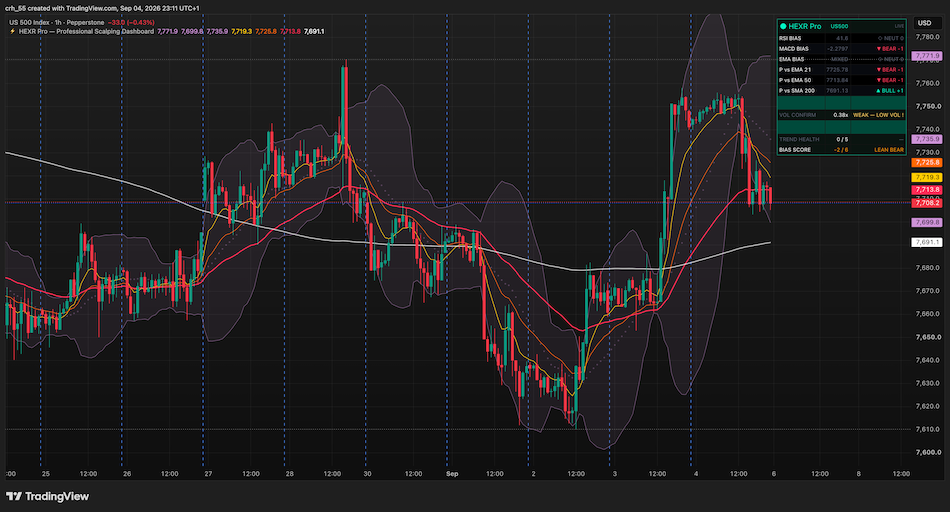Click the LIVE label in the dashboard header
Screen dimensions: 950x512
click(899, 27)
